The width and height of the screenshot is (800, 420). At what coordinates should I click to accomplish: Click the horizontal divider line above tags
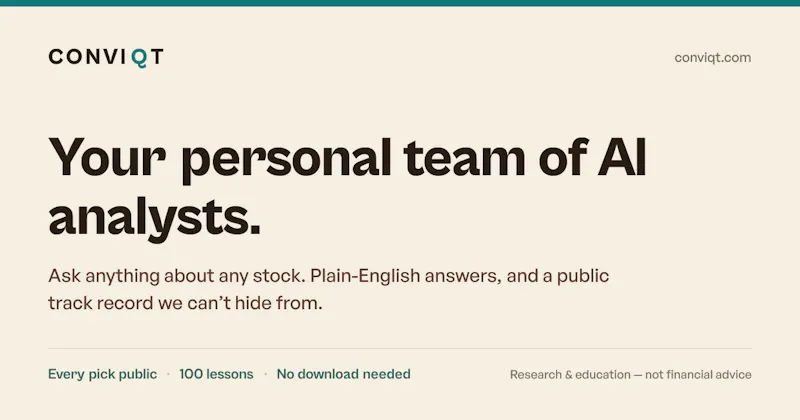[400, 349]
